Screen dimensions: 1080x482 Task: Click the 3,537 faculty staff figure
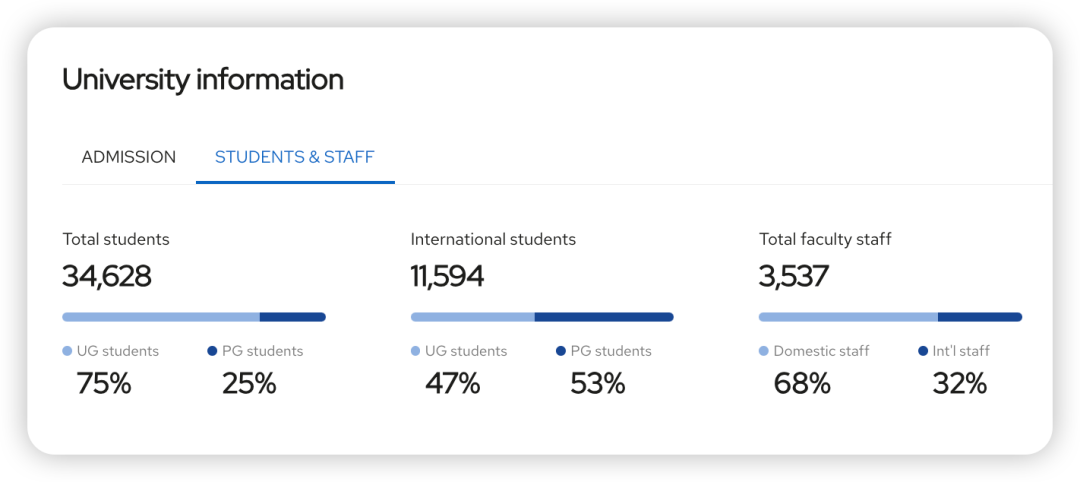click(794, 276)
